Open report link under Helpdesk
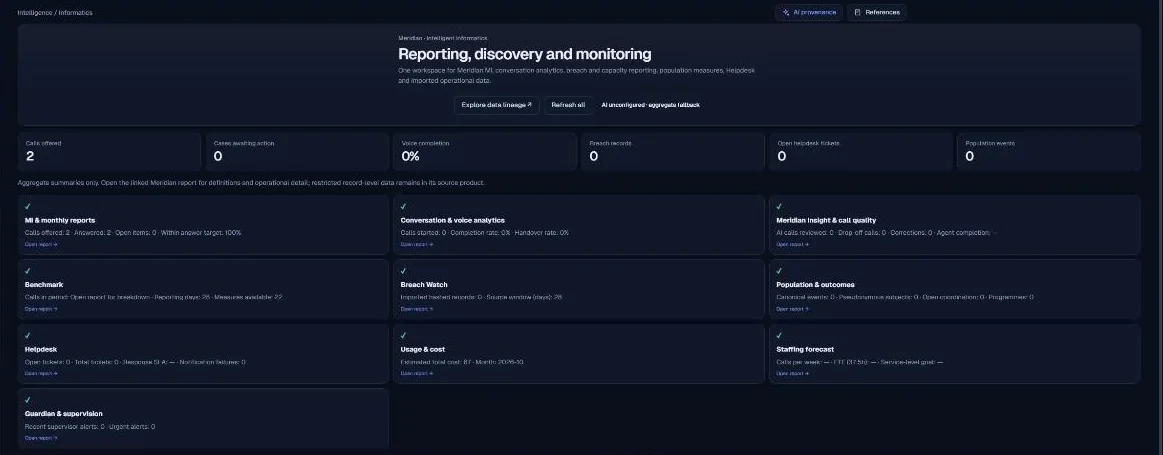Viewport: 1163px width, 455px height. [41, 373]
